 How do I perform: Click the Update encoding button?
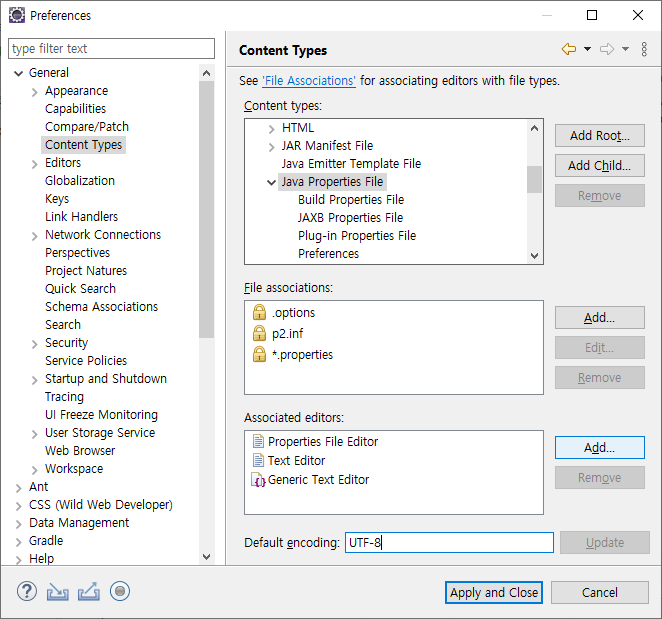coord(605,543)
